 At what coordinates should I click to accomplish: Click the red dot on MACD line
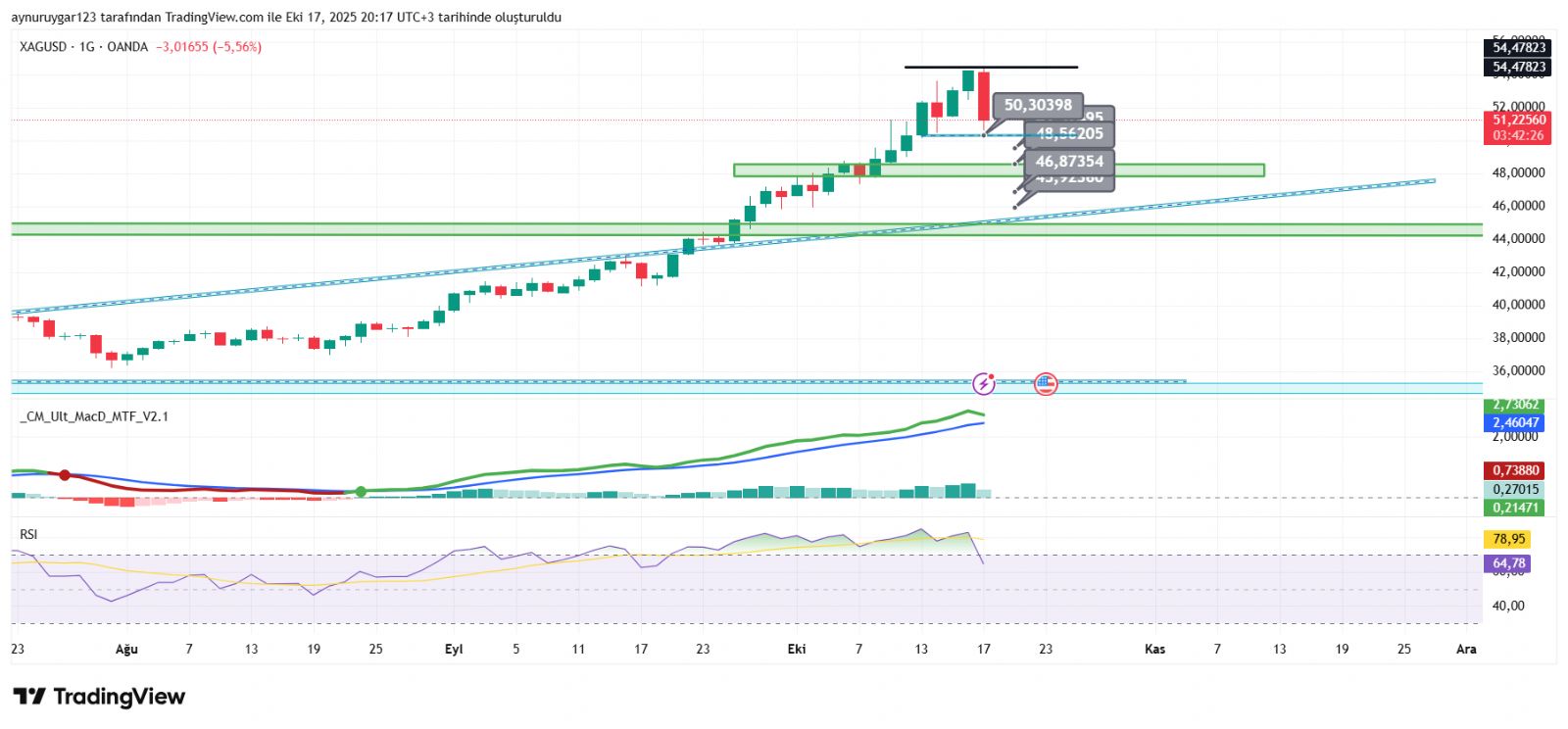coord(65,475)
